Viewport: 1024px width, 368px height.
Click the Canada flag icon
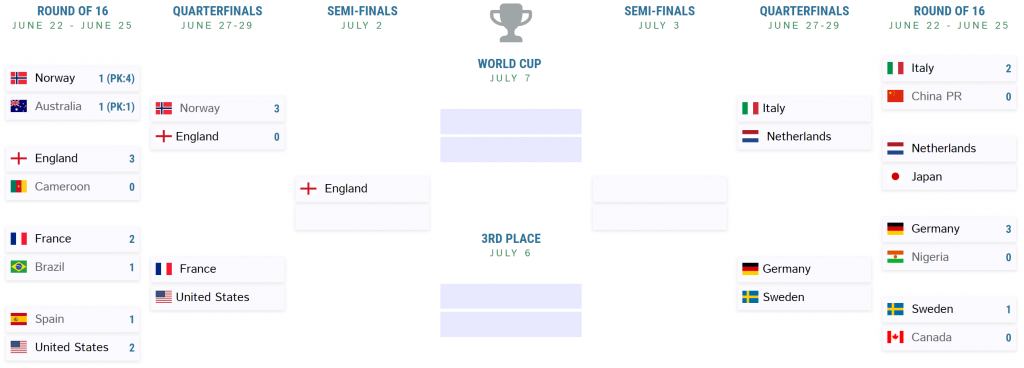tap(895, 337)
